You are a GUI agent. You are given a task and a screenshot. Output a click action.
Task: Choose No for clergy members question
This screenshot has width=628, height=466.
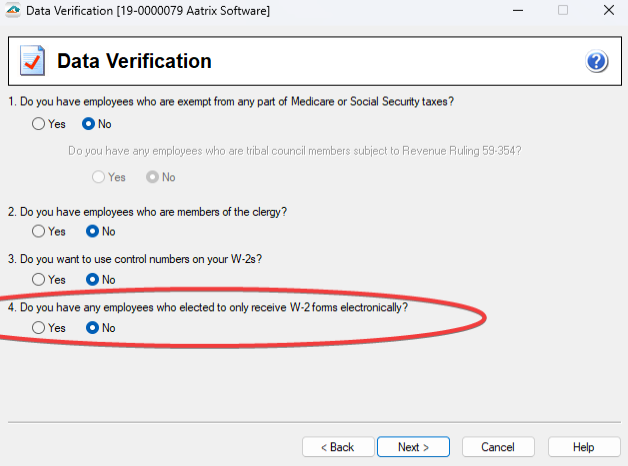click(93, 231)
